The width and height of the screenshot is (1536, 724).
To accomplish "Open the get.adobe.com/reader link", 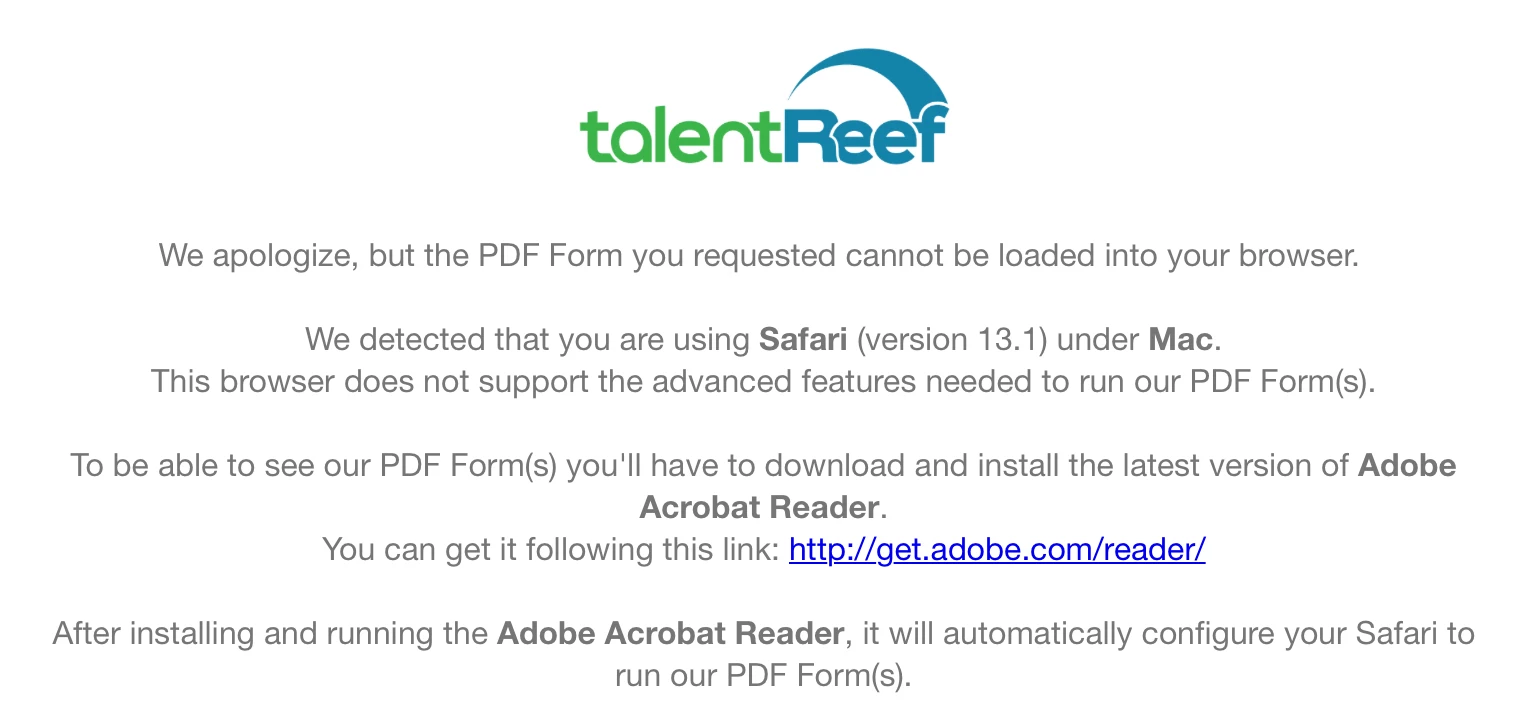I will click(997, 549).
